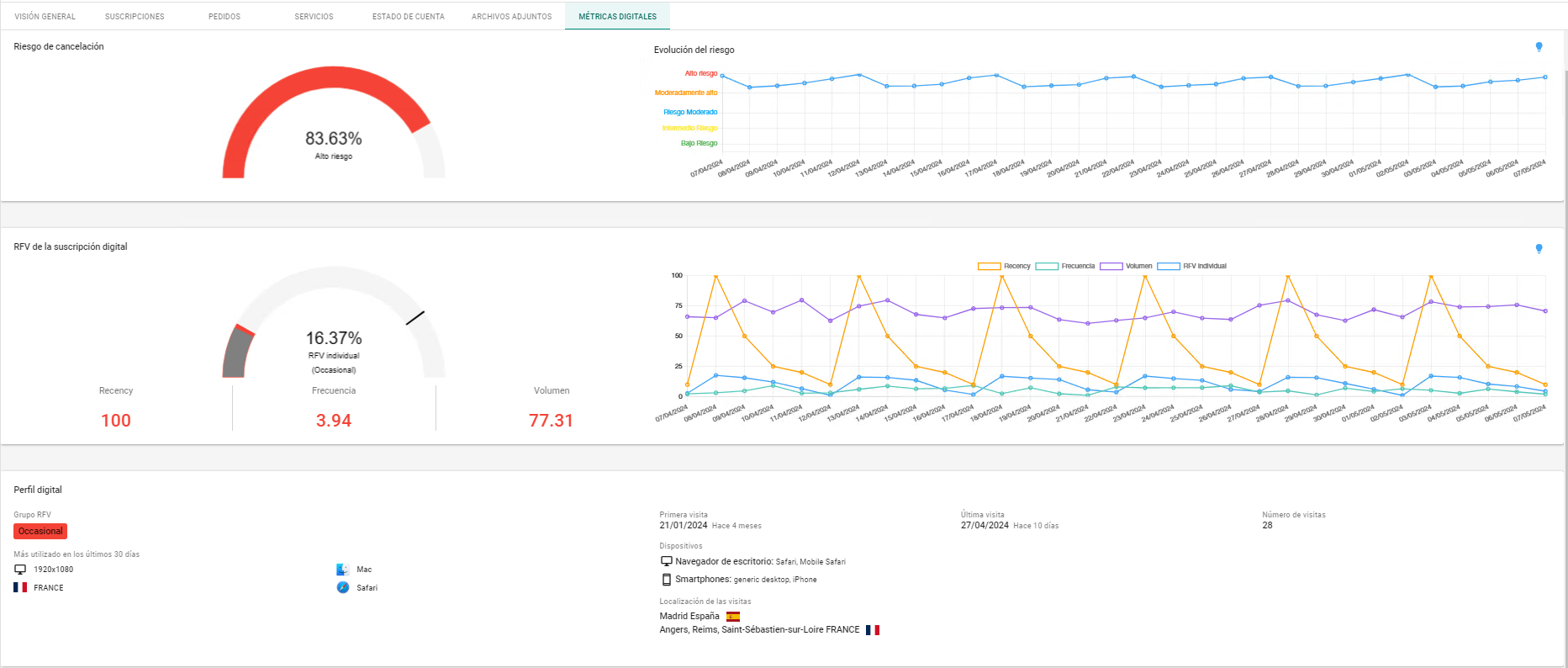
Task: Toggle RFV individual series in legend
Action: coord(1191,266)
